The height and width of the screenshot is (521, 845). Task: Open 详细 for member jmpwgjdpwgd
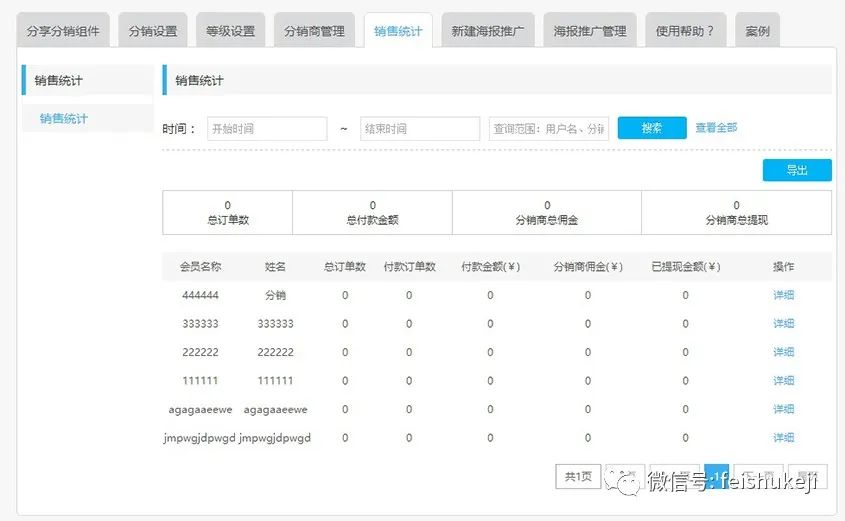pyautogui.click(x=784, y=437)
